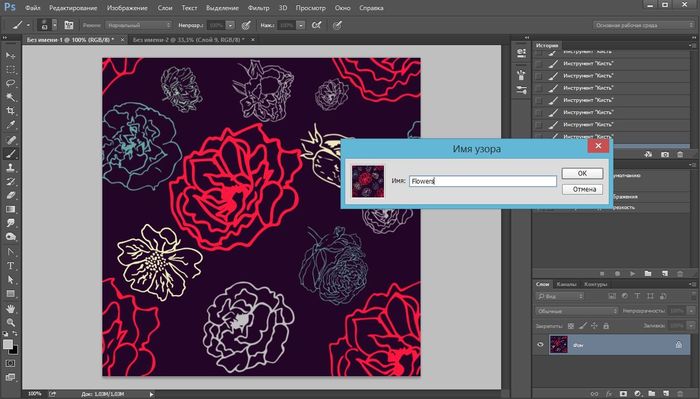Select the History Brush tool
The height and width of the screenshot is (399, 700).
click(10, 182)
